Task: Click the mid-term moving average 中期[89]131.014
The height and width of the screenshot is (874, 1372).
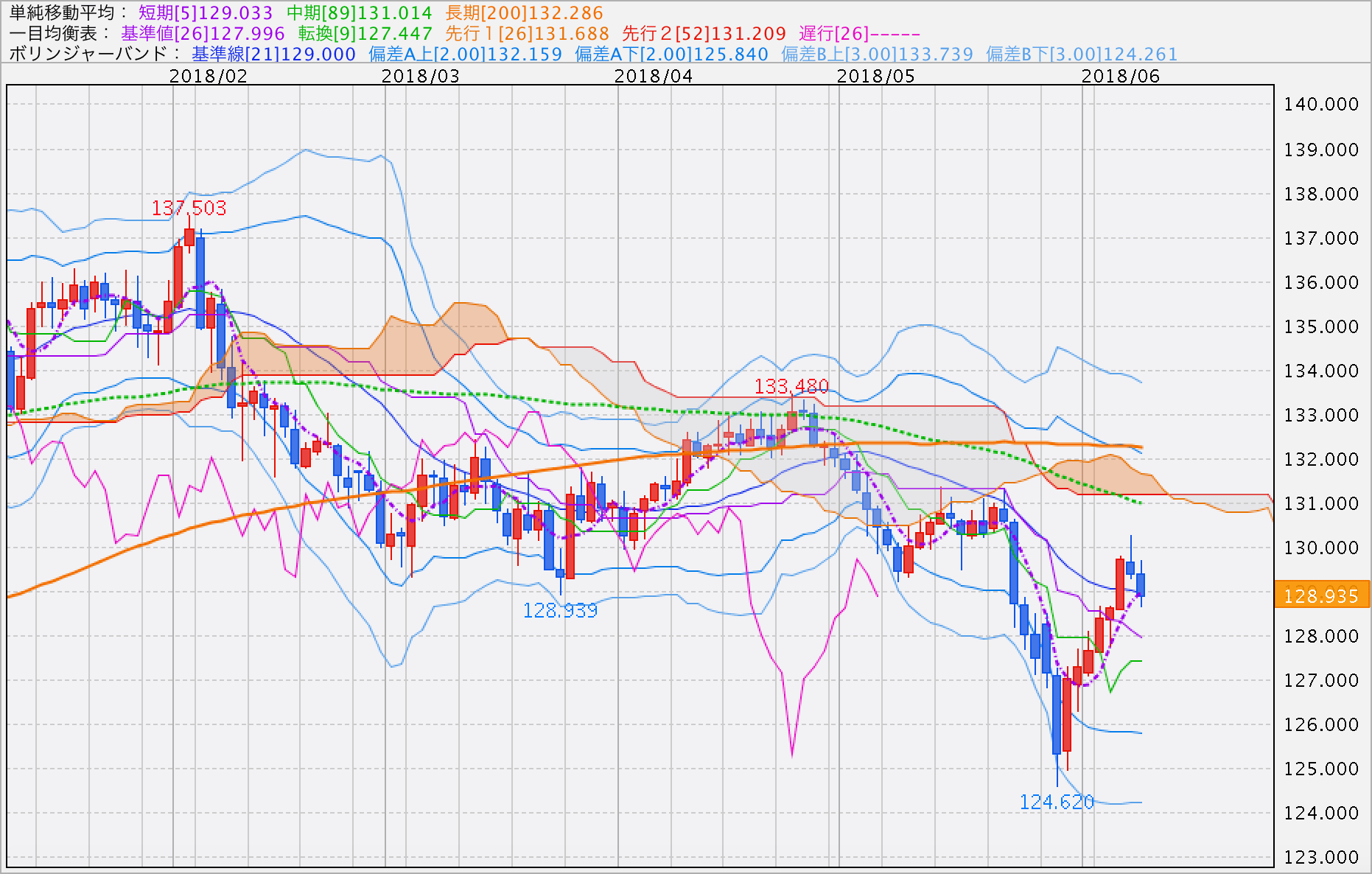Action: click(x=359, y=13)
